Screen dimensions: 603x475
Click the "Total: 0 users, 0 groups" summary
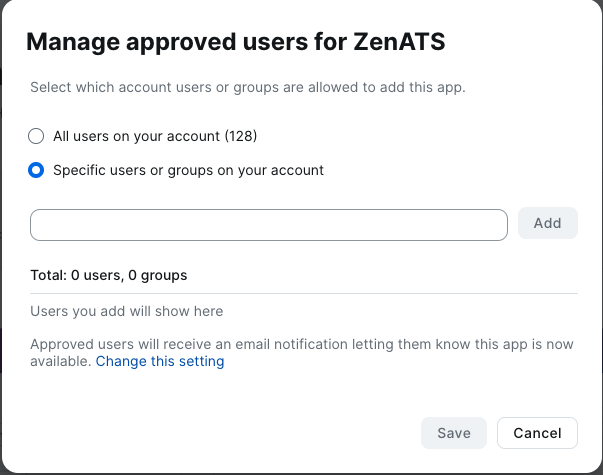[x=109, y=275]
